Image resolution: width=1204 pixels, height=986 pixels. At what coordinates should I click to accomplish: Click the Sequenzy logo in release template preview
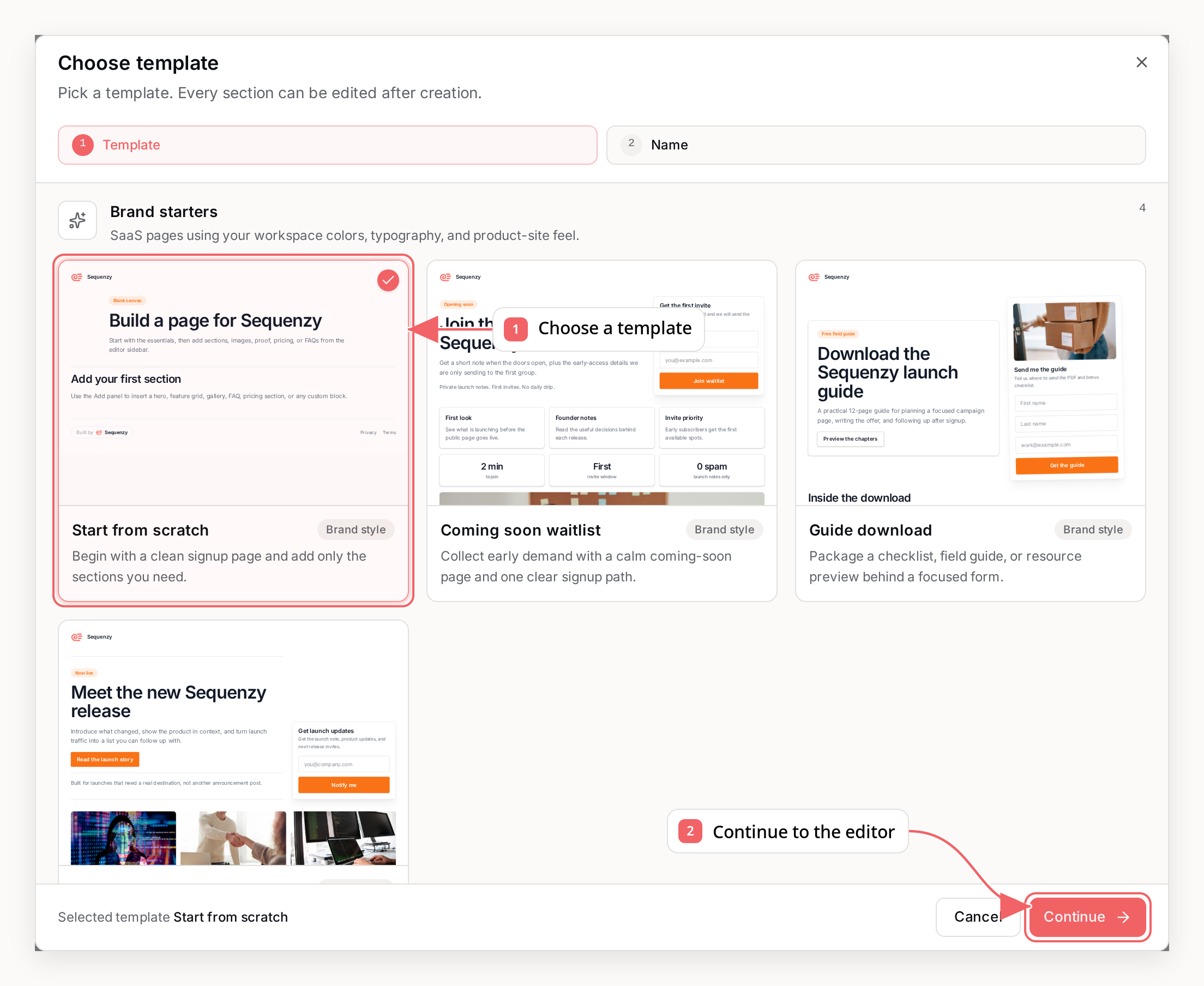click(92, 636)
